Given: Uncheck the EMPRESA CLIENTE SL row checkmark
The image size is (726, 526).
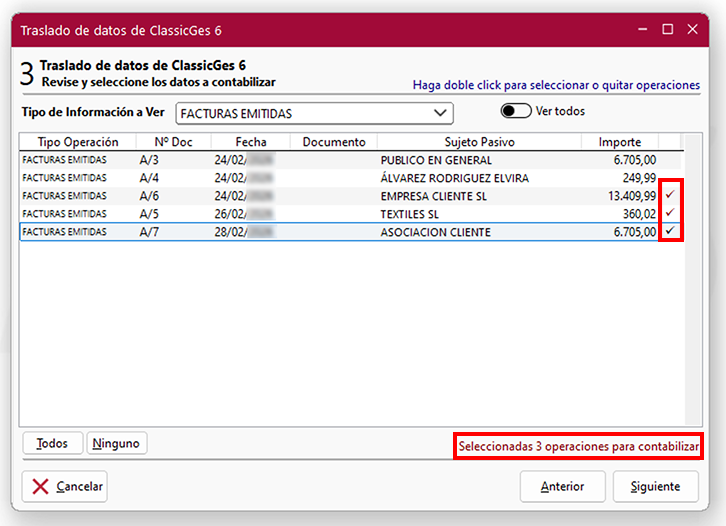Looking at the screenshot, I should point(671,195).
